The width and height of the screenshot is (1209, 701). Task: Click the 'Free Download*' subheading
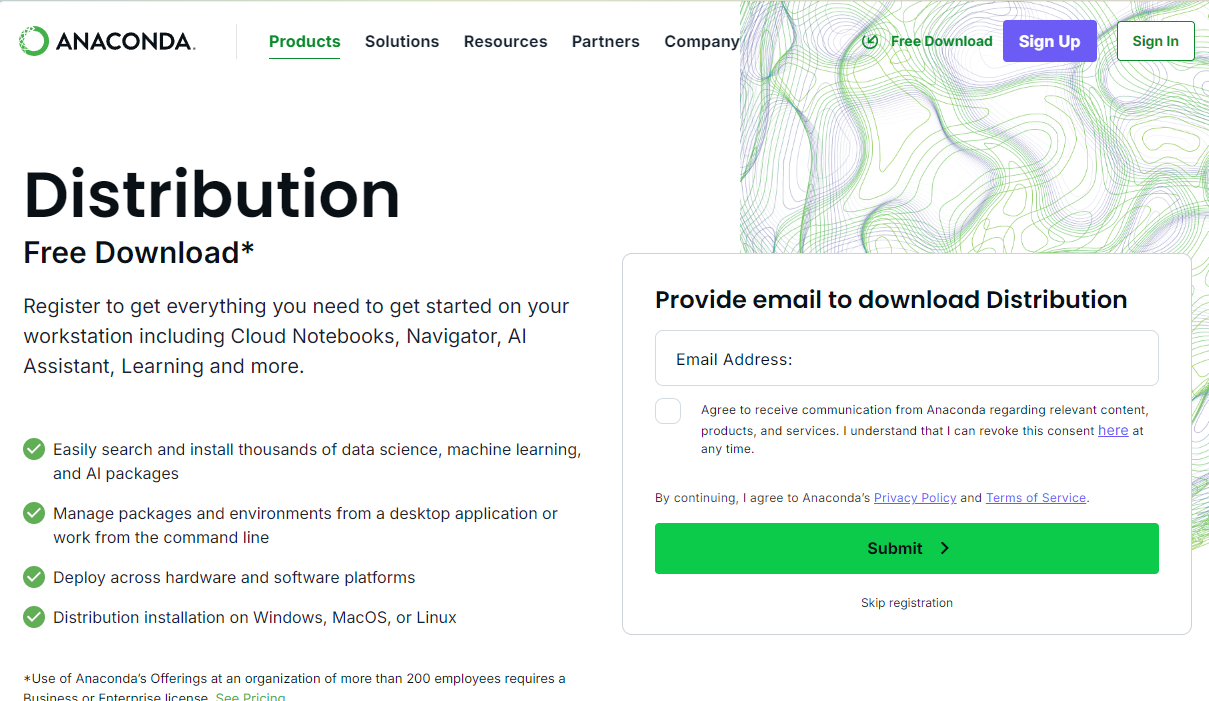point(139,253)
